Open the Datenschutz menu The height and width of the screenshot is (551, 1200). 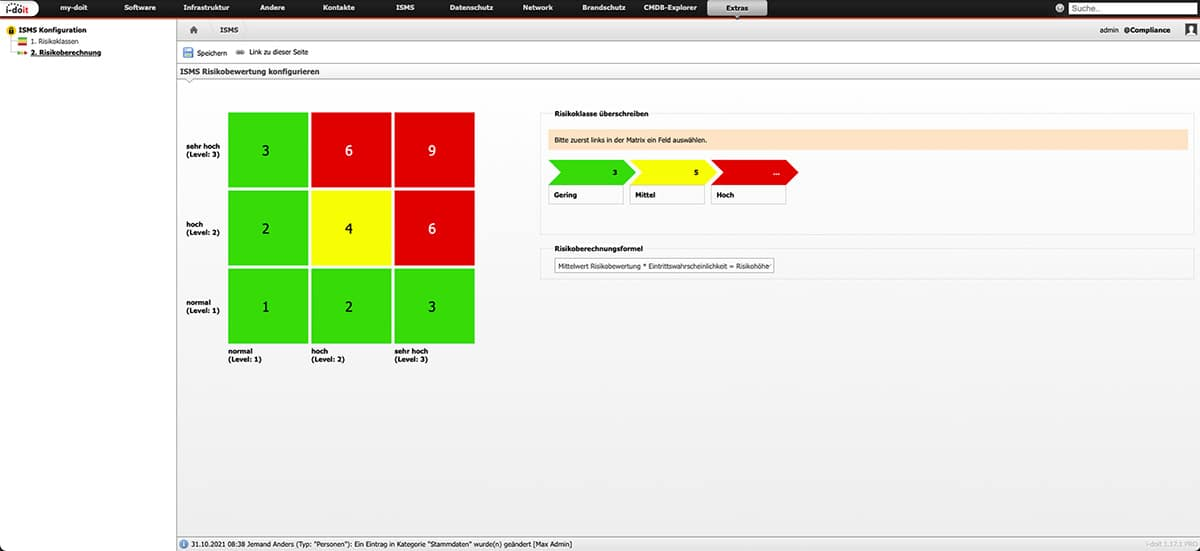(470, 7)
